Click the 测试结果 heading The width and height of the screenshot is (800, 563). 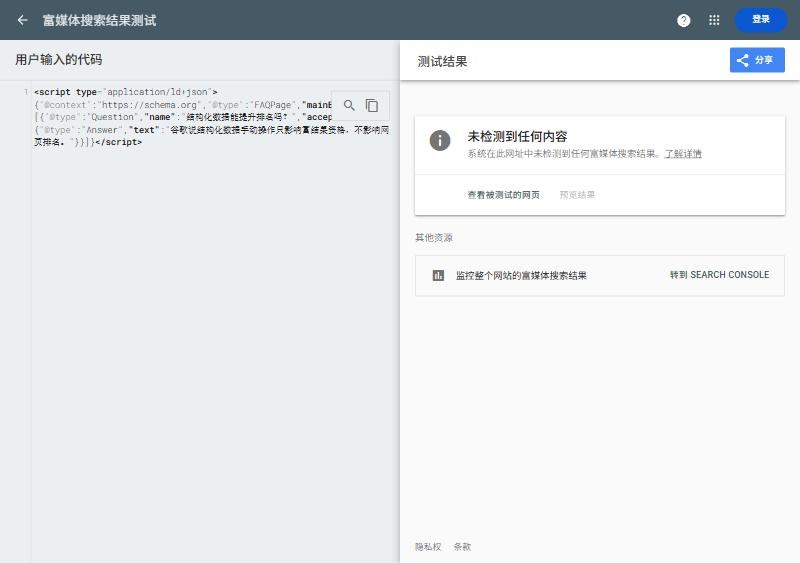pos(442,62)
